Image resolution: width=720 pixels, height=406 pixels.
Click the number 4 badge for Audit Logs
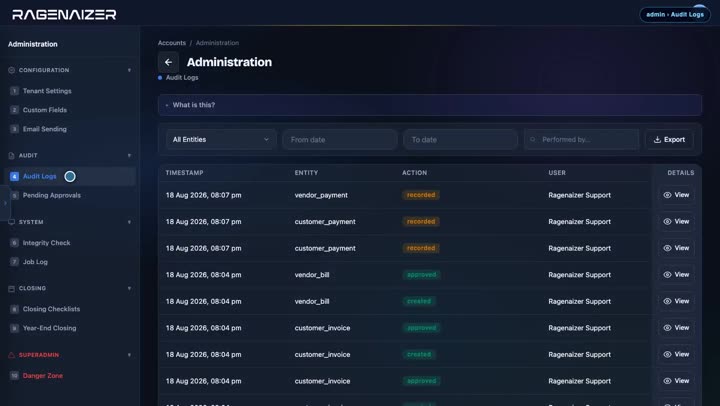[x=14, y=176]
